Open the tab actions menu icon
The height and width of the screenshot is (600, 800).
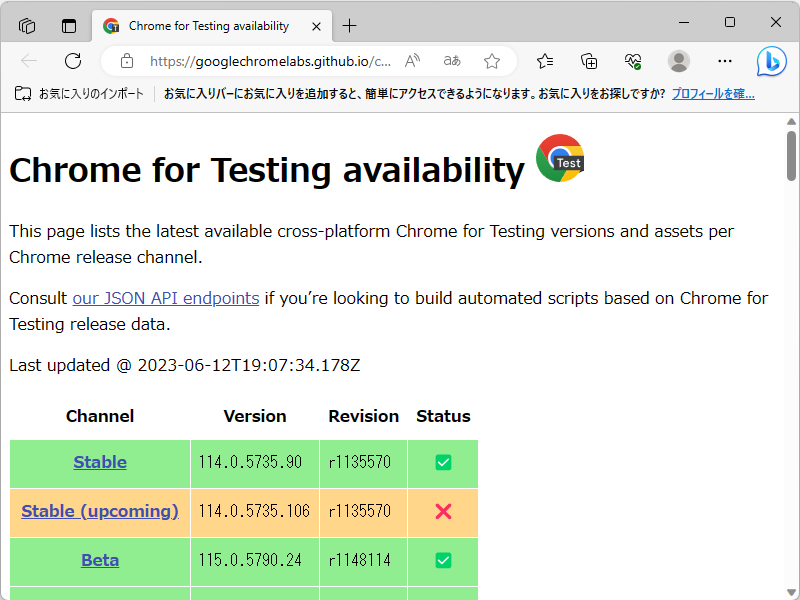[x=67, y=24]
